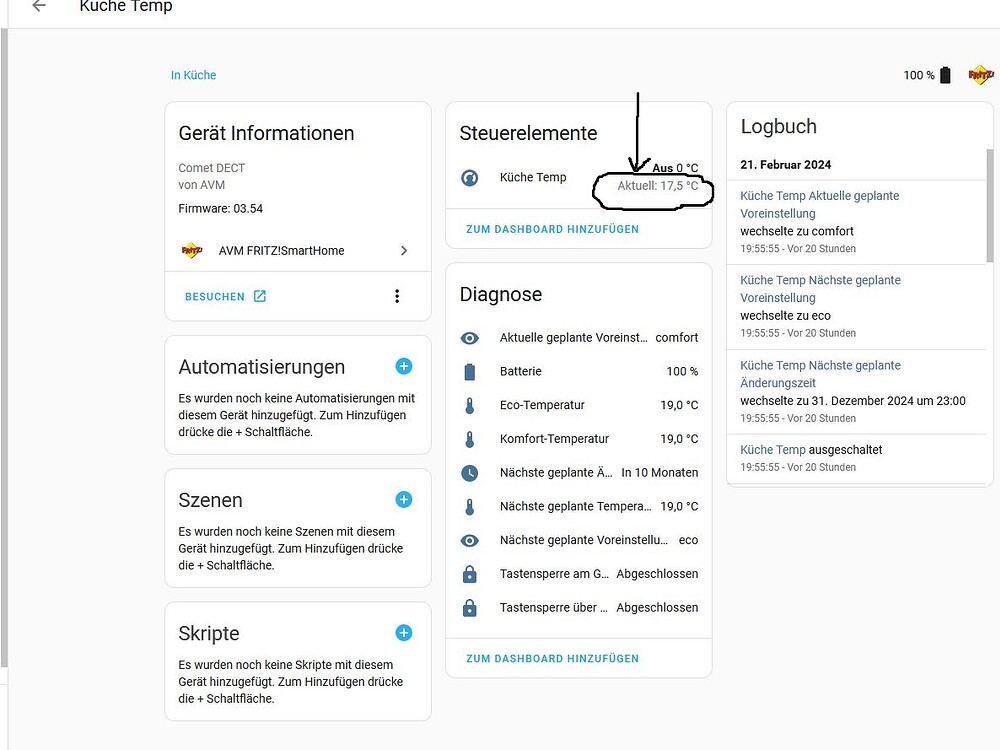The image size is (1000, 750).
Task: Click the Küche Temp thermostat icon
Action: 470,178
